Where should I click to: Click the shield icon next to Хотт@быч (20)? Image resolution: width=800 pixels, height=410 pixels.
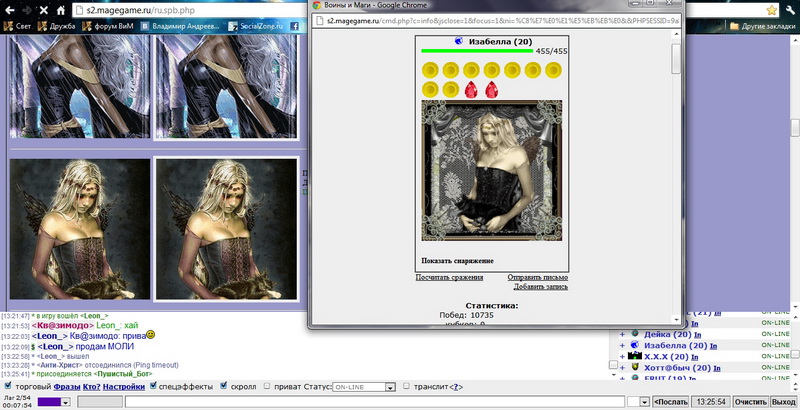pyautogui.click(x=635, y=367)
